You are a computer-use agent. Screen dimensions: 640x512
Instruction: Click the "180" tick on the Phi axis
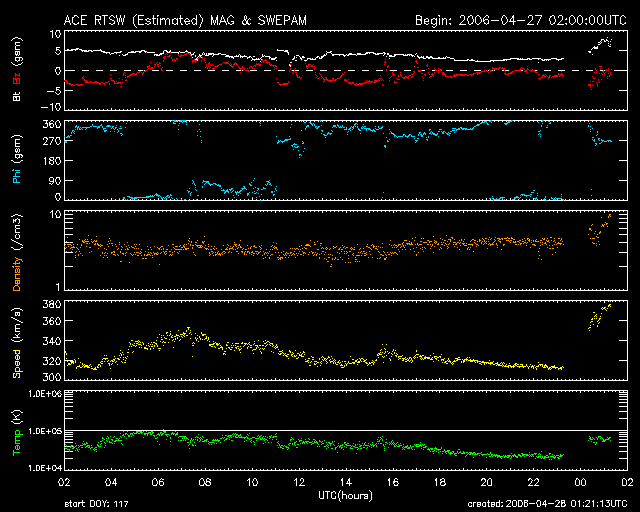(52, 161)
